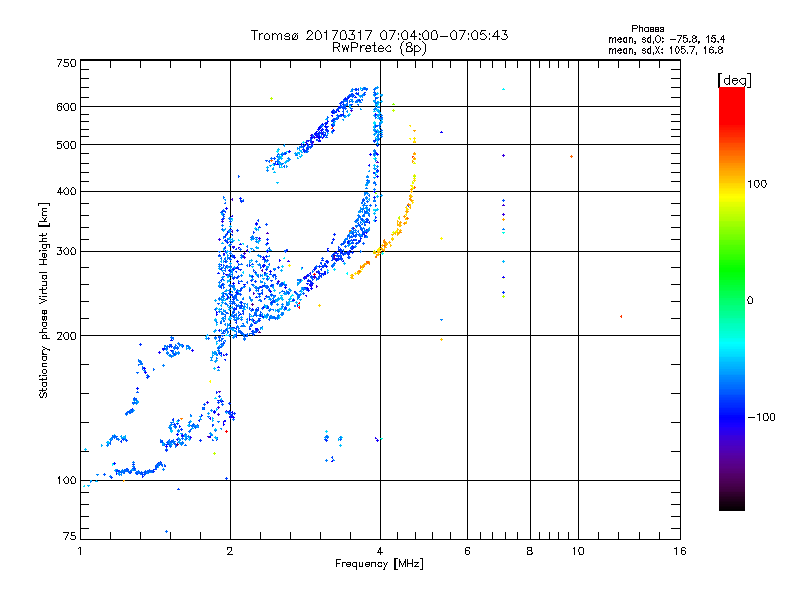Click the y-axis tick label '300'
The image size is (800, 600).
coord(66,252)
